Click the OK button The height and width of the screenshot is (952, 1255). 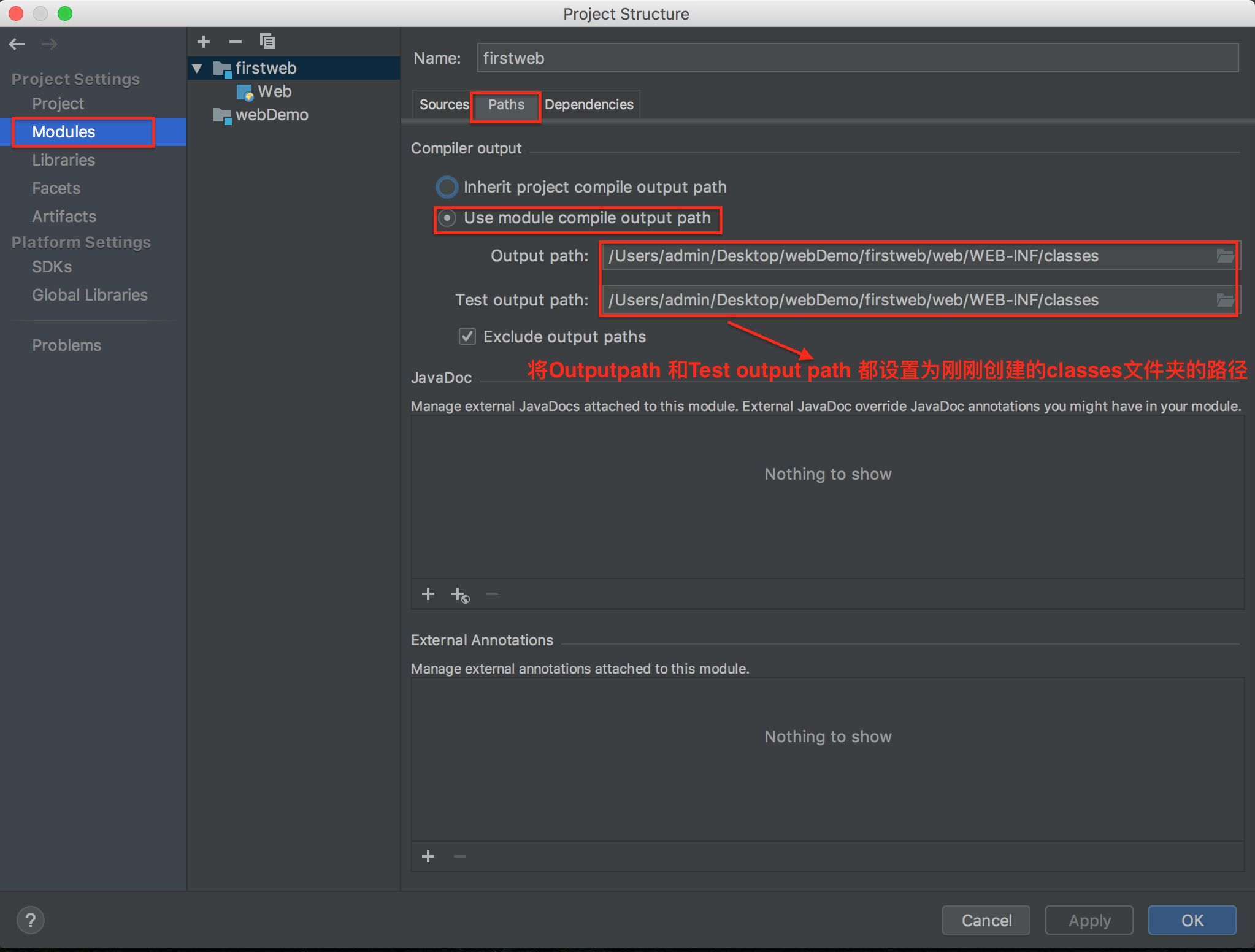(1192, 920)
